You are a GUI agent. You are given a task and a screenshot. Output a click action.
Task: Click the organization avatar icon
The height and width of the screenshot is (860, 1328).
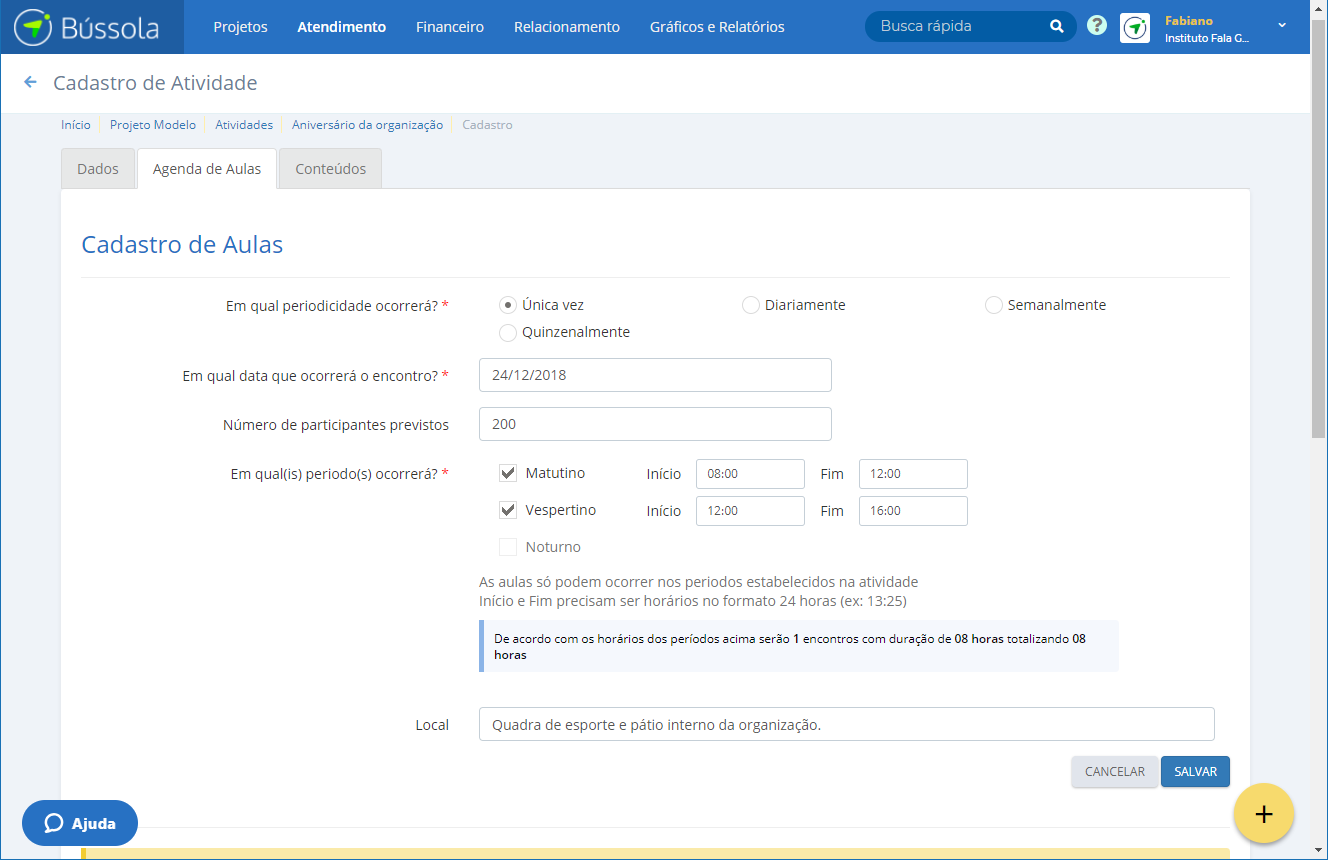point(1135,28)
